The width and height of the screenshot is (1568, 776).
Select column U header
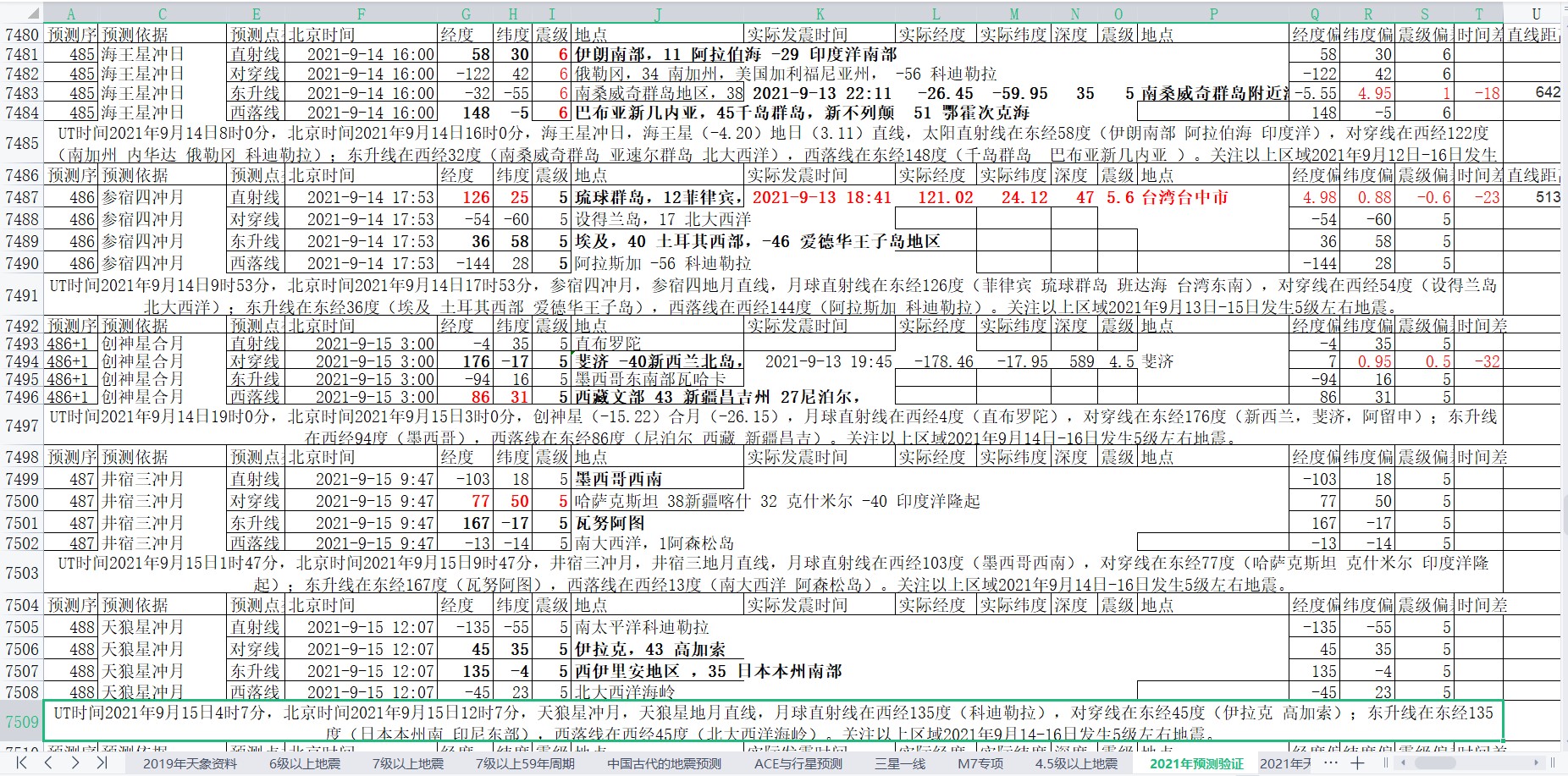(1536, 14)
